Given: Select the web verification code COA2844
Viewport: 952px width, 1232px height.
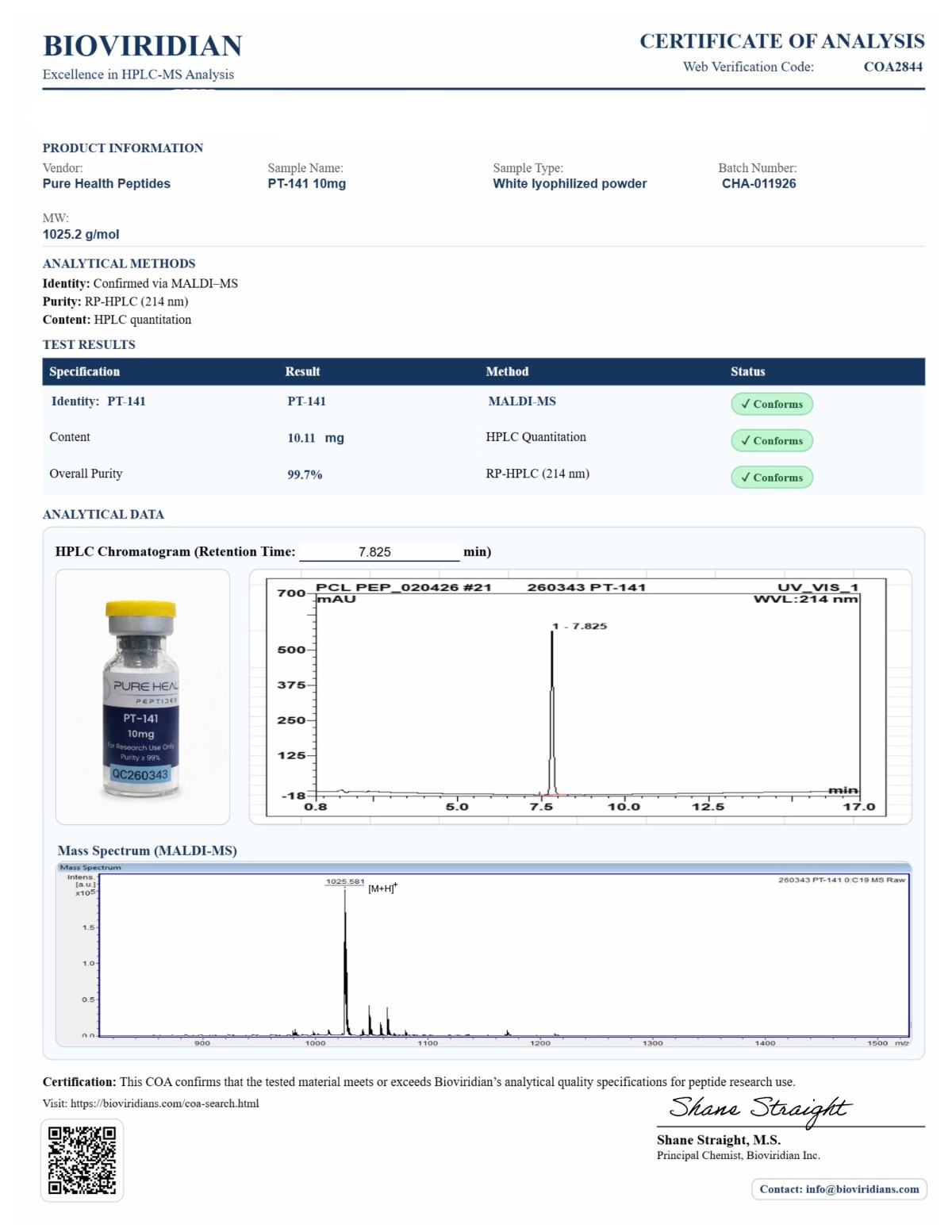Looking at the screenshot, I should (x=892, y=67).
